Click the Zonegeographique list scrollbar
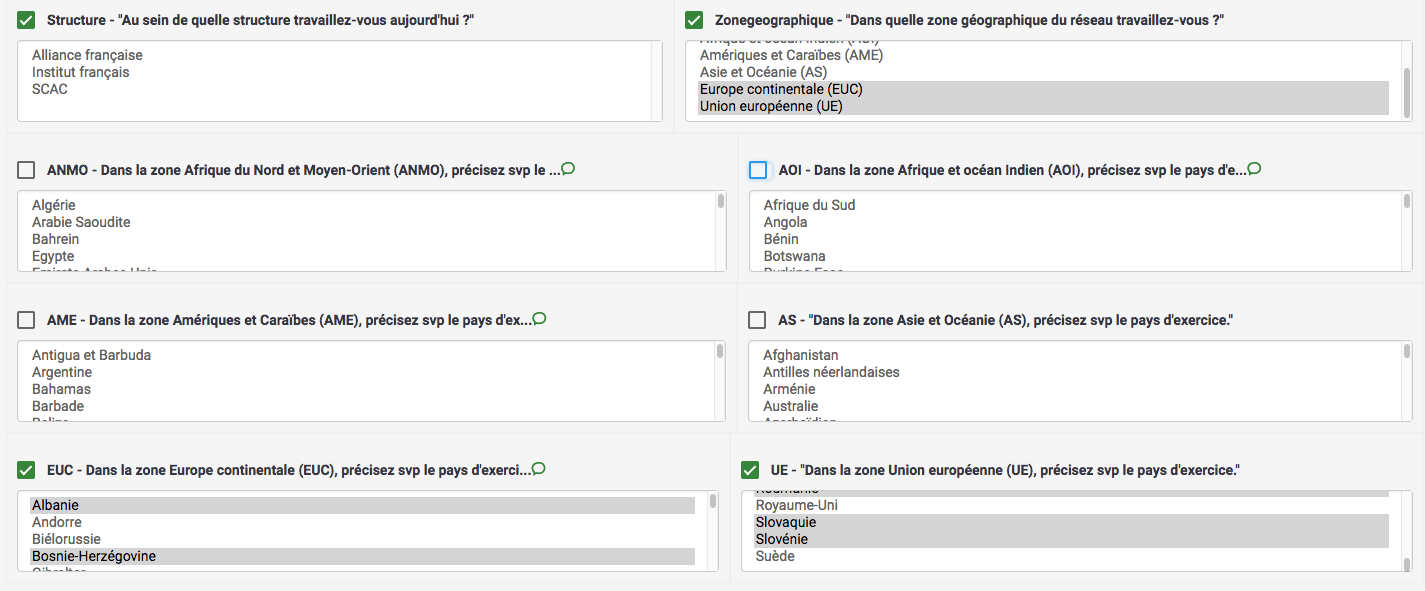1425x591 pixels. [1406, 90]
